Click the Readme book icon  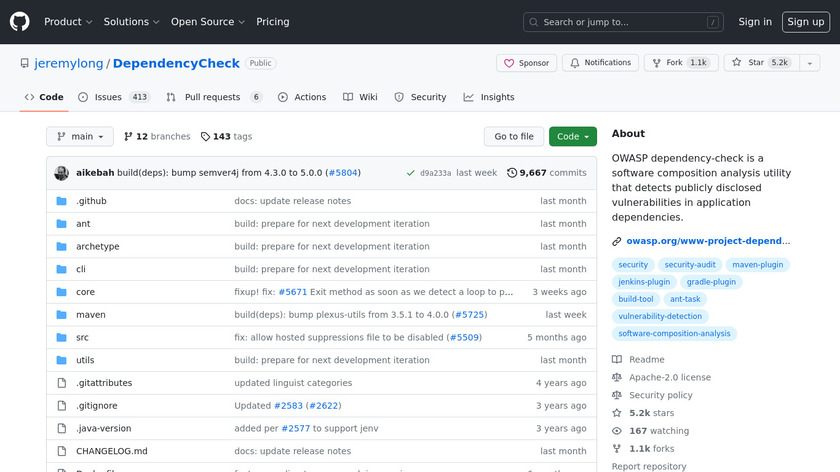coord(617,359)
